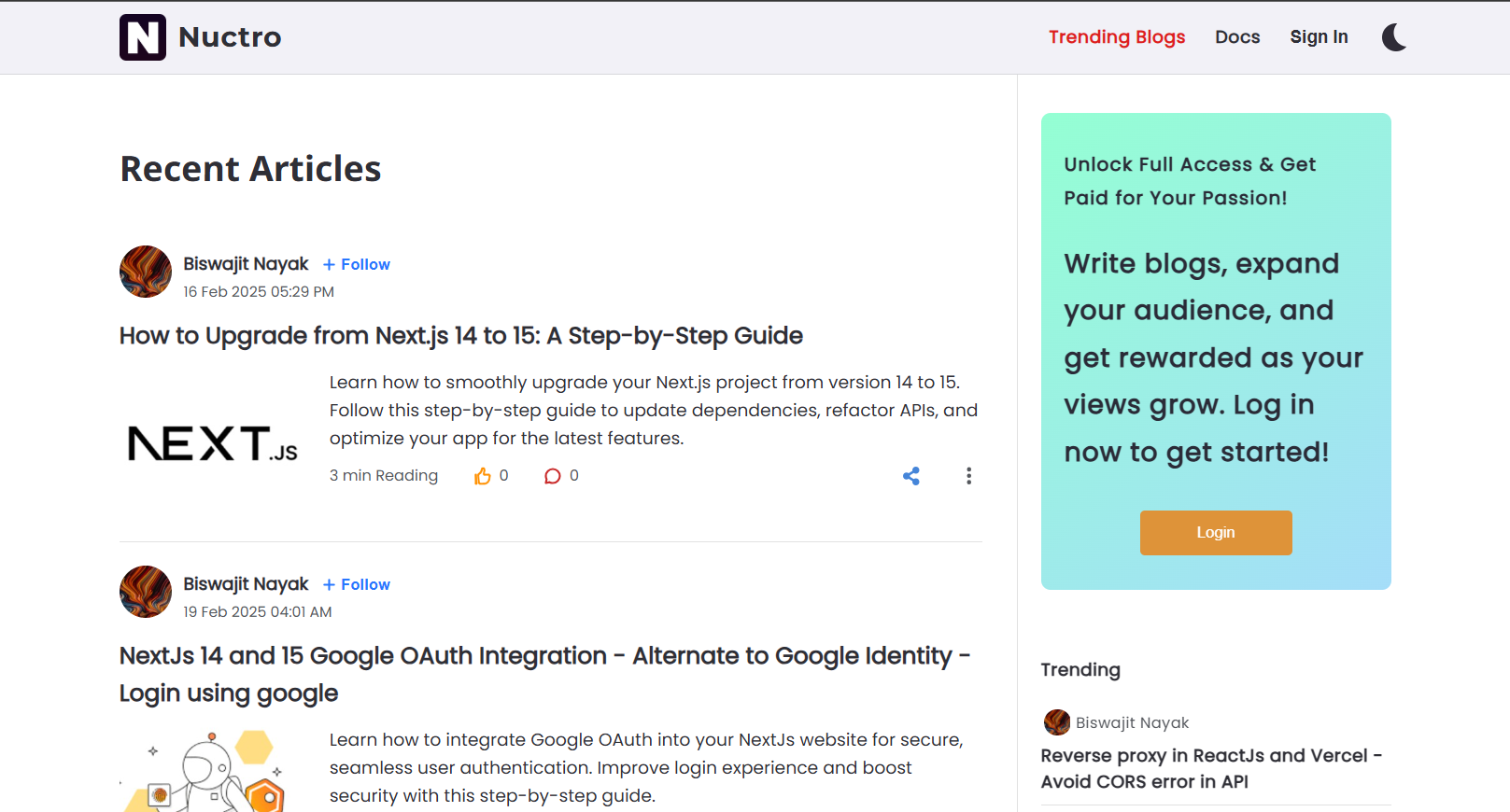Image resolution: width=1510 pixels, height=812 pixels.
Task: Click the 'Trending' sidebar heading
Action: pyautogui.click(x=1080, y=670)
